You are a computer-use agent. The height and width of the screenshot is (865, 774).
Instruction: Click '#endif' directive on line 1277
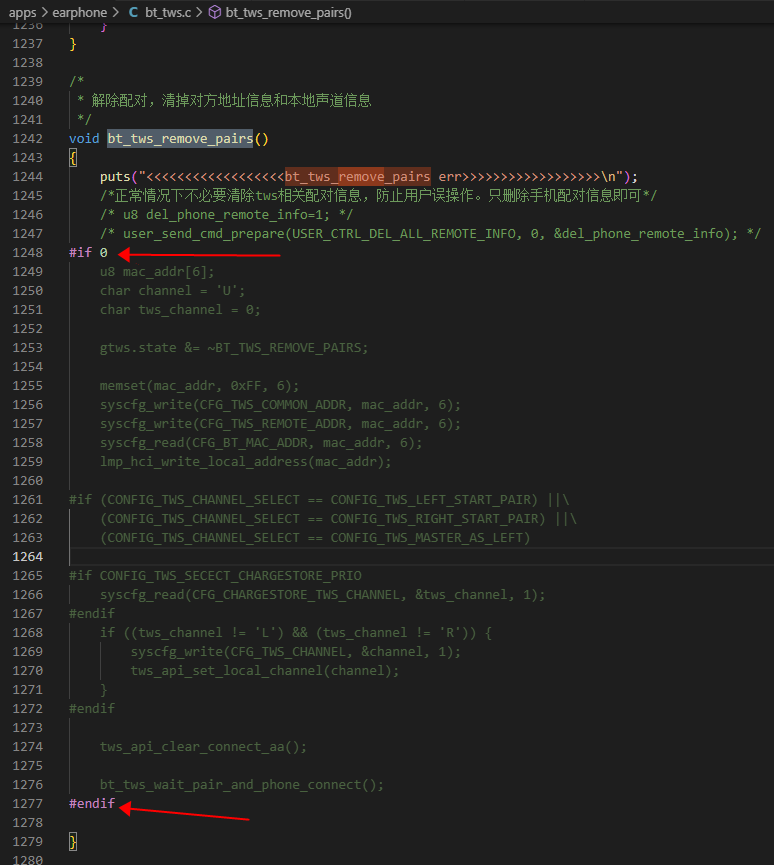pyautogui.click(x=92, y=804)
